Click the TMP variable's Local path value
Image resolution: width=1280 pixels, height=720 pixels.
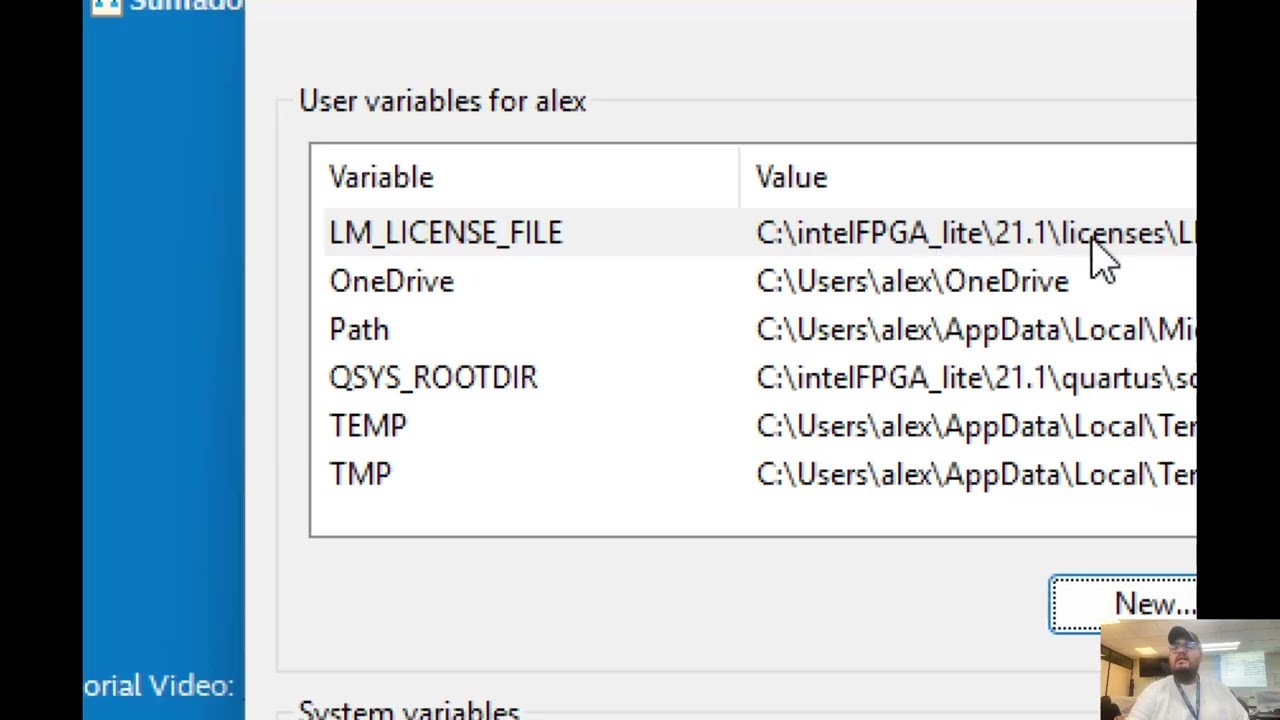coord(975,474)
